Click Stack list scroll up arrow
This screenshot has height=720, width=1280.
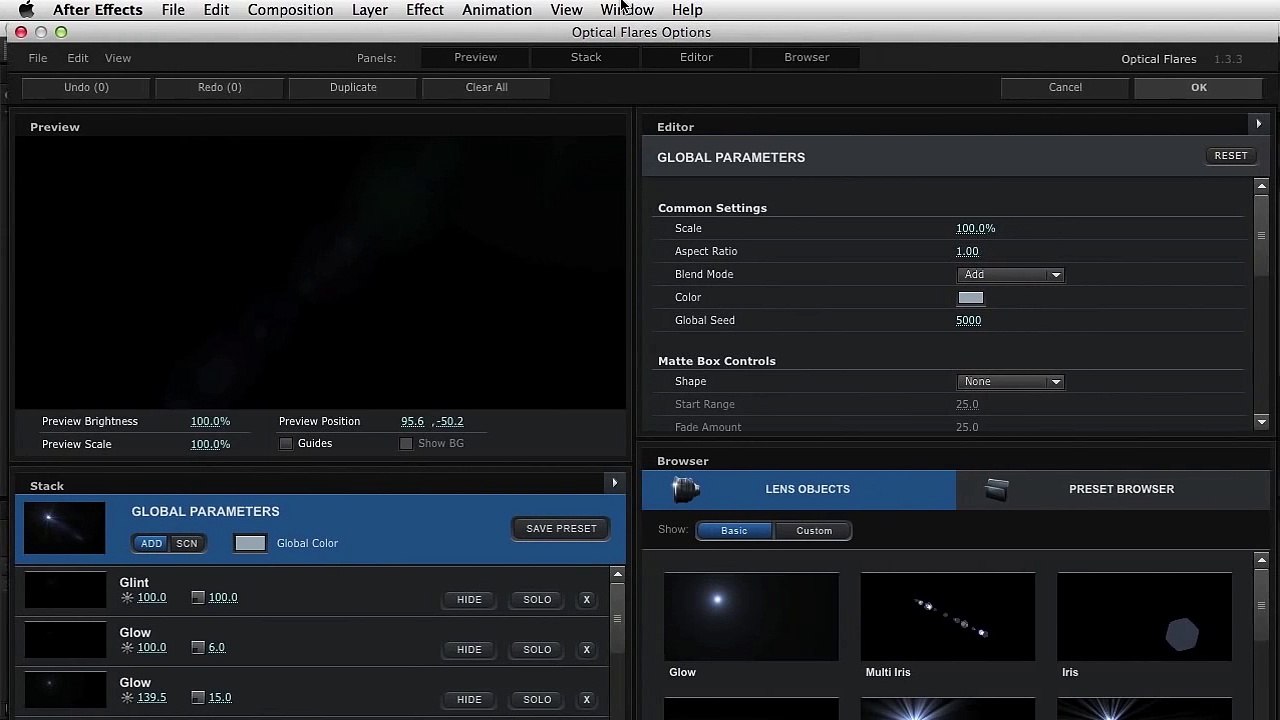(617, 575)
